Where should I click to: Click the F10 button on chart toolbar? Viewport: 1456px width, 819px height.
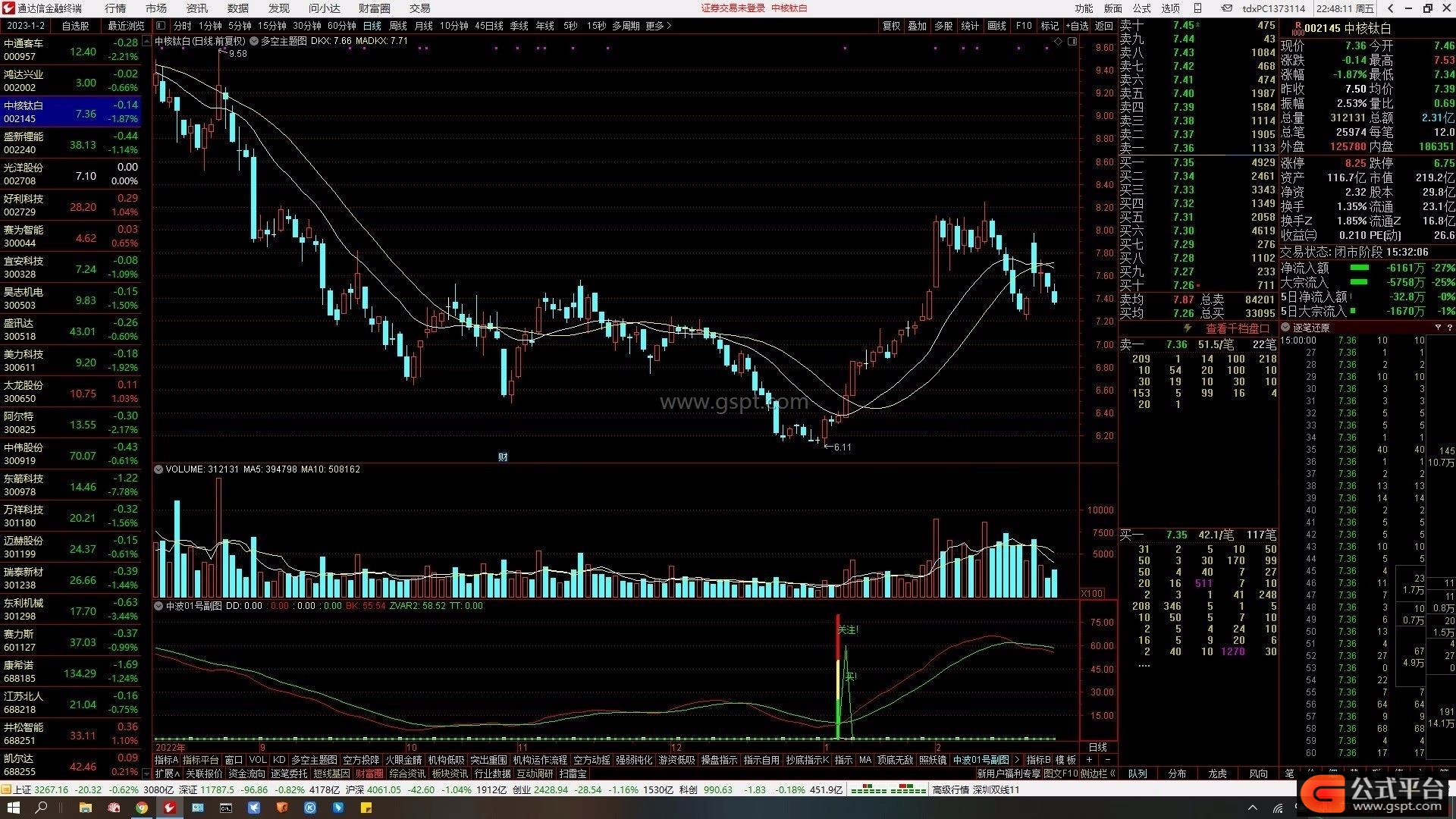pos(1024,26)
